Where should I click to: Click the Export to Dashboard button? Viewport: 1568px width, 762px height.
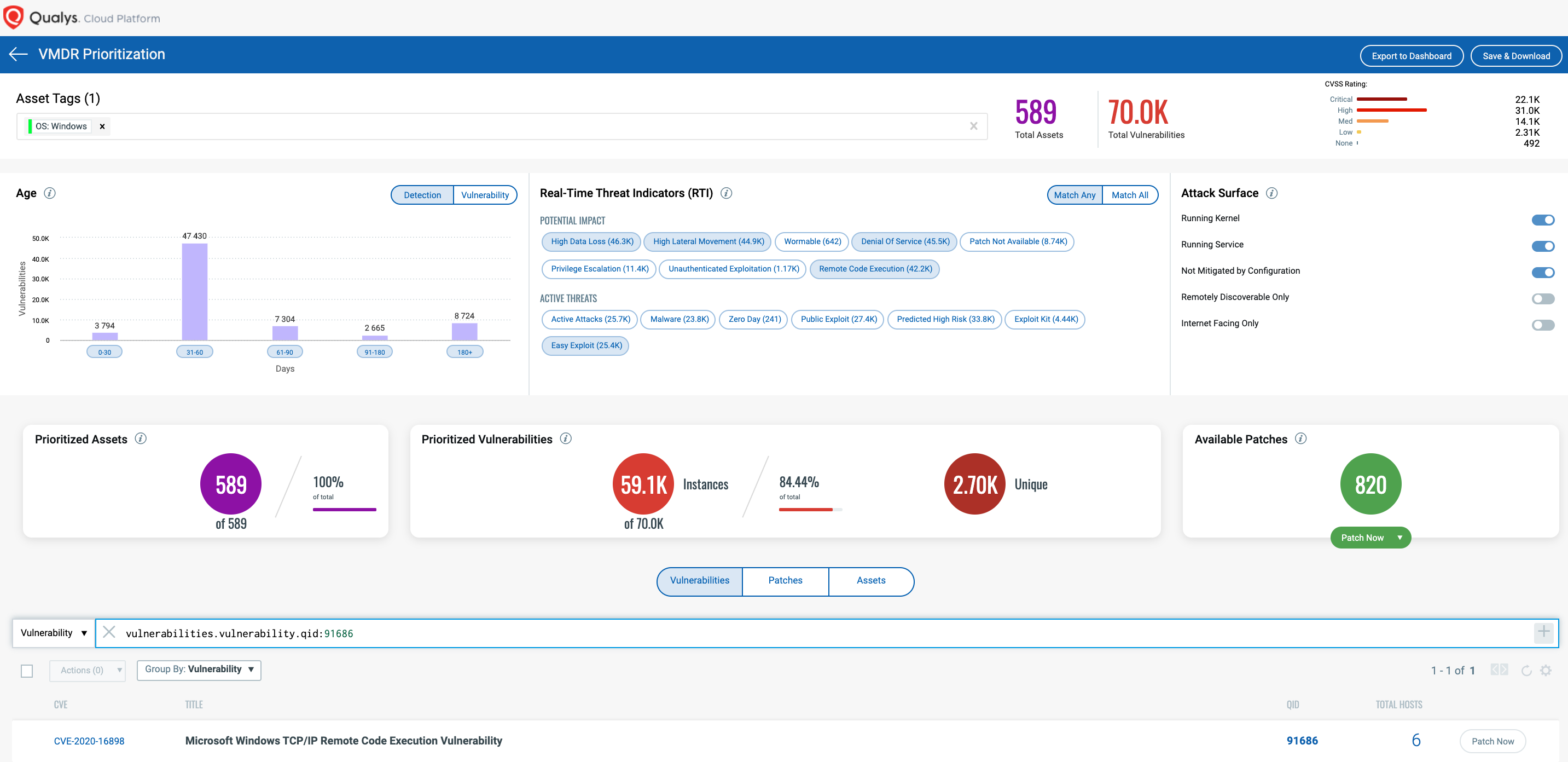coord(1410,56)
